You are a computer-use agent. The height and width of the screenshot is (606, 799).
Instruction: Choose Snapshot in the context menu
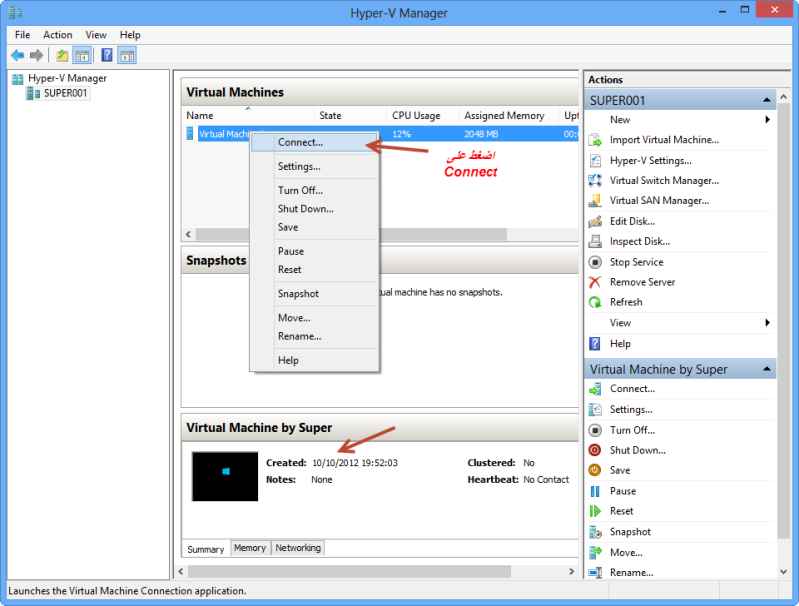(314, 294)
